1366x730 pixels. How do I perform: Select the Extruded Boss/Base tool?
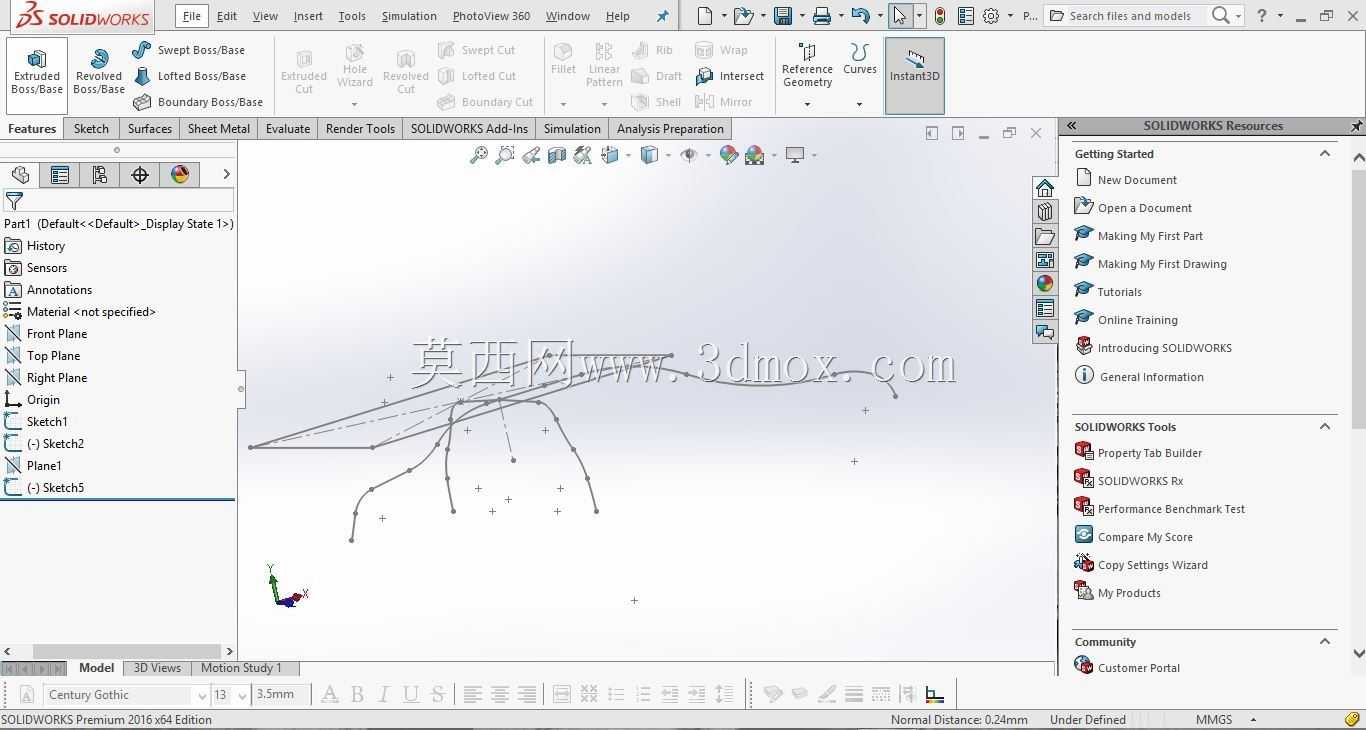37,74
